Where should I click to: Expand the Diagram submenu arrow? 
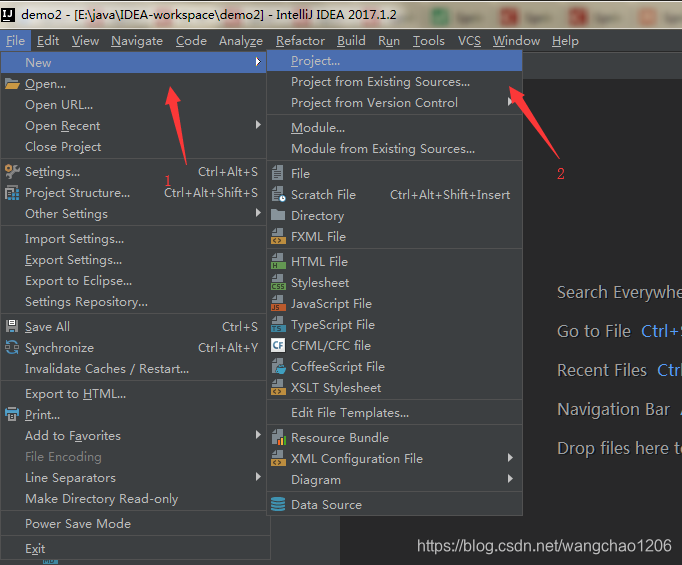point(510,479)
